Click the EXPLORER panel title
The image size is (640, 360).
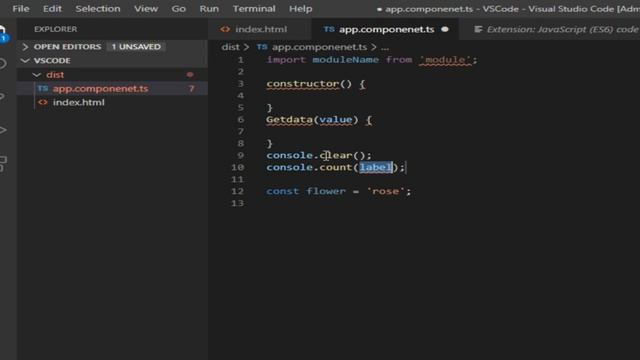pyautogui.click(x=56, y=29)
